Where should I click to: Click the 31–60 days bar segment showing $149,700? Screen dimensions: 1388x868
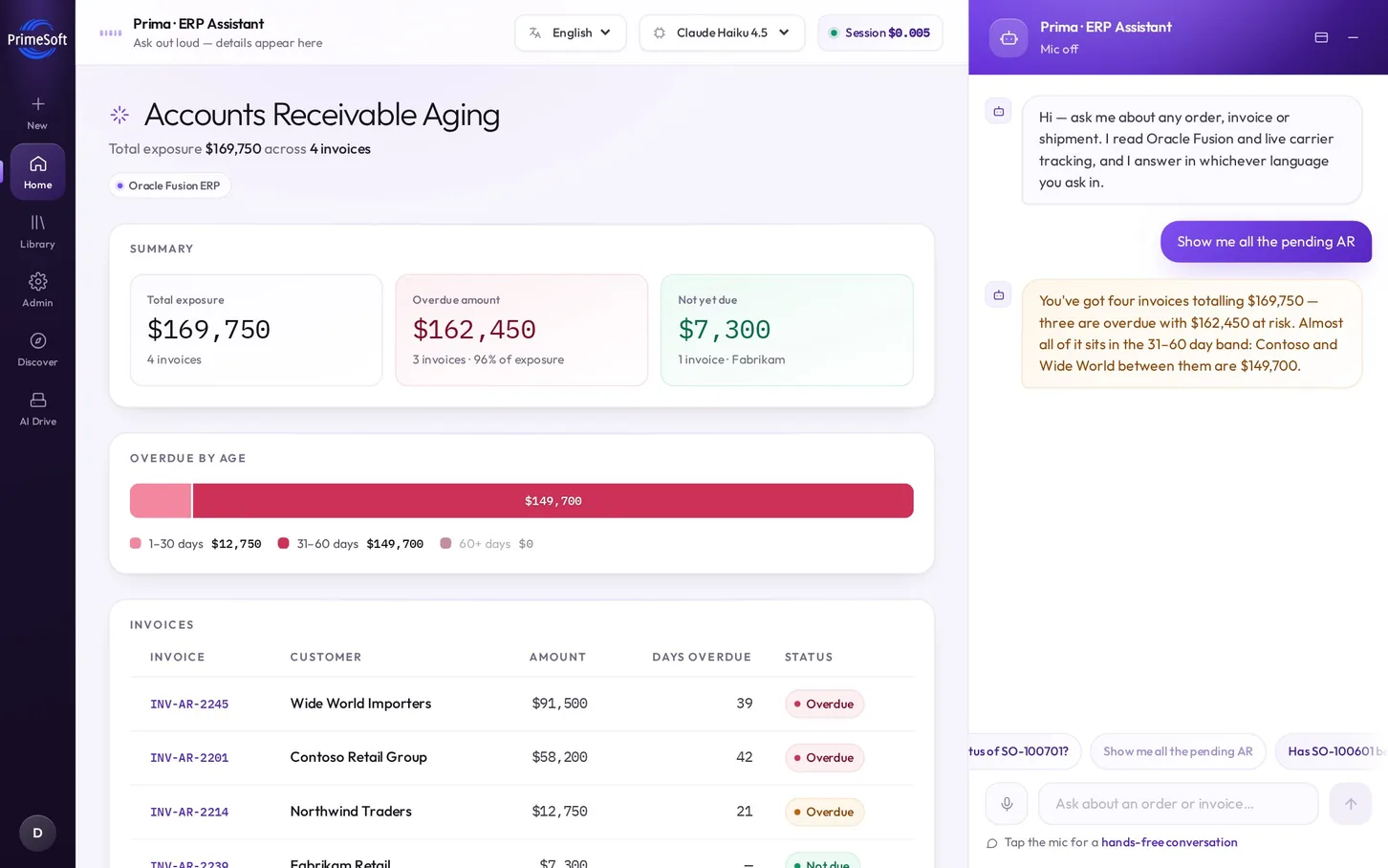click(553, 501)
